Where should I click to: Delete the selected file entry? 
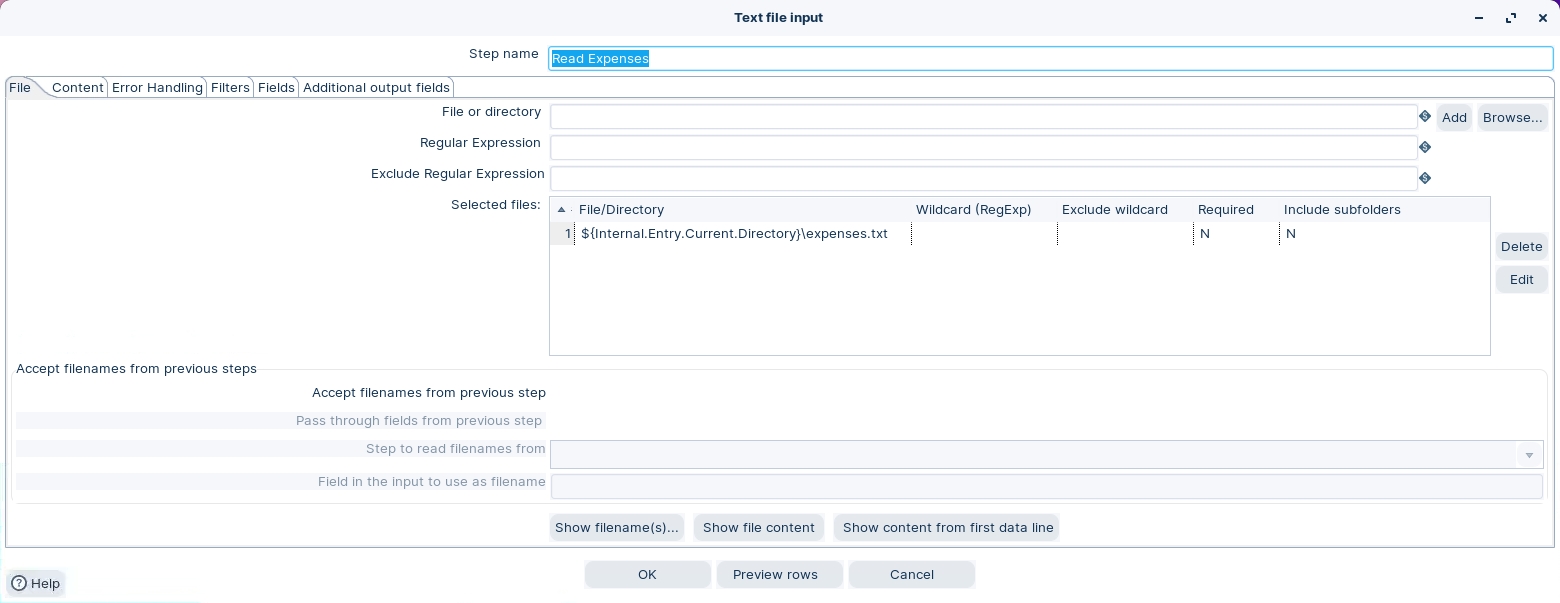click(1521, 247)
